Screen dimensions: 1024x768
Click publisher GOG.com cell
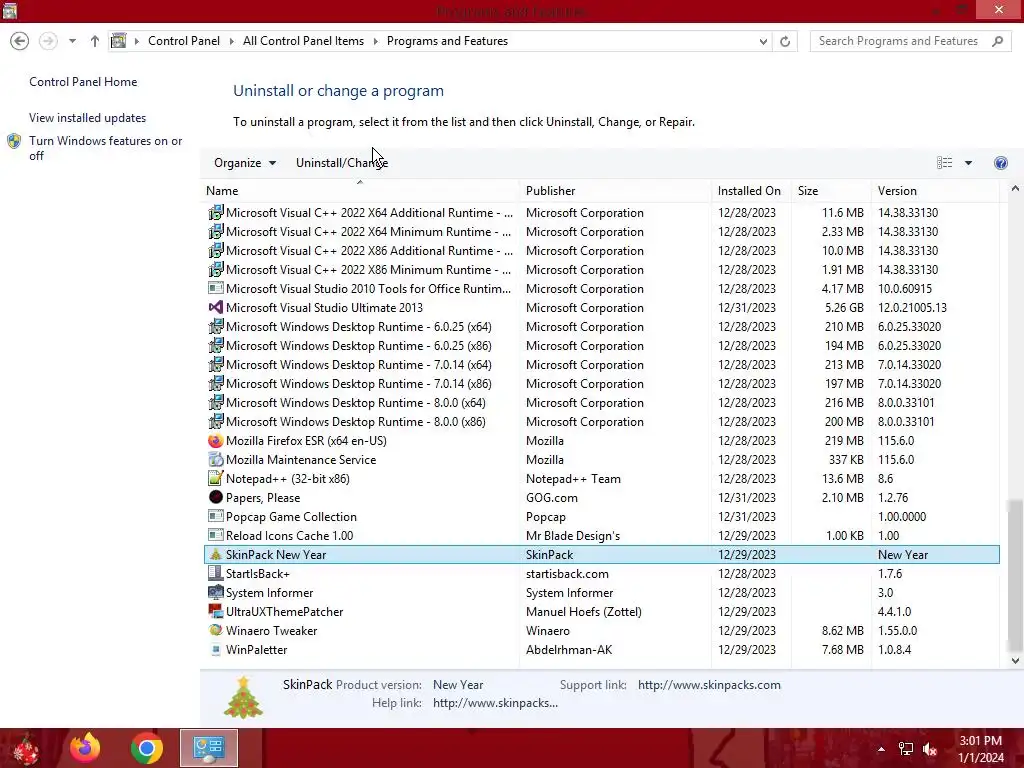552,498
